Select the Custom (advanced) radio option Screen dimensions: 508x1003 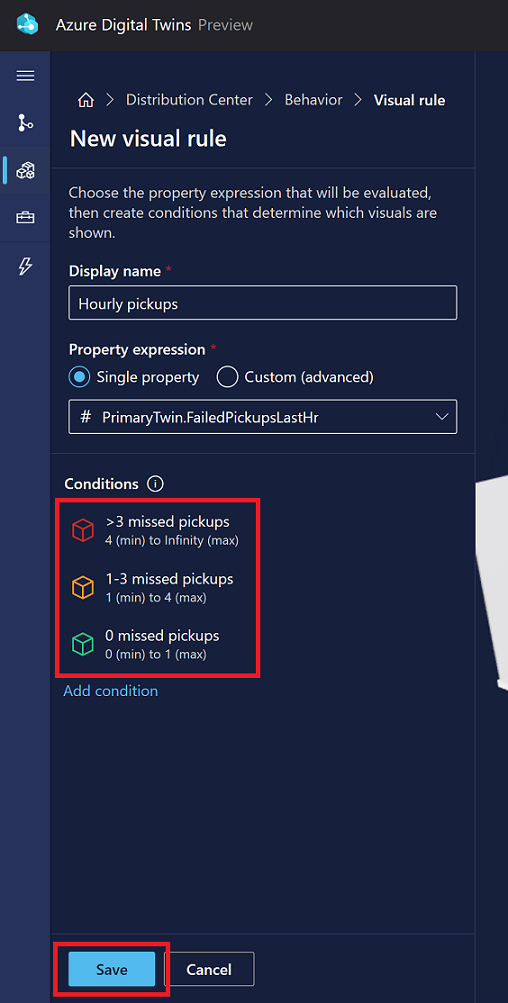pyautogui.click(x=295, y=377)
